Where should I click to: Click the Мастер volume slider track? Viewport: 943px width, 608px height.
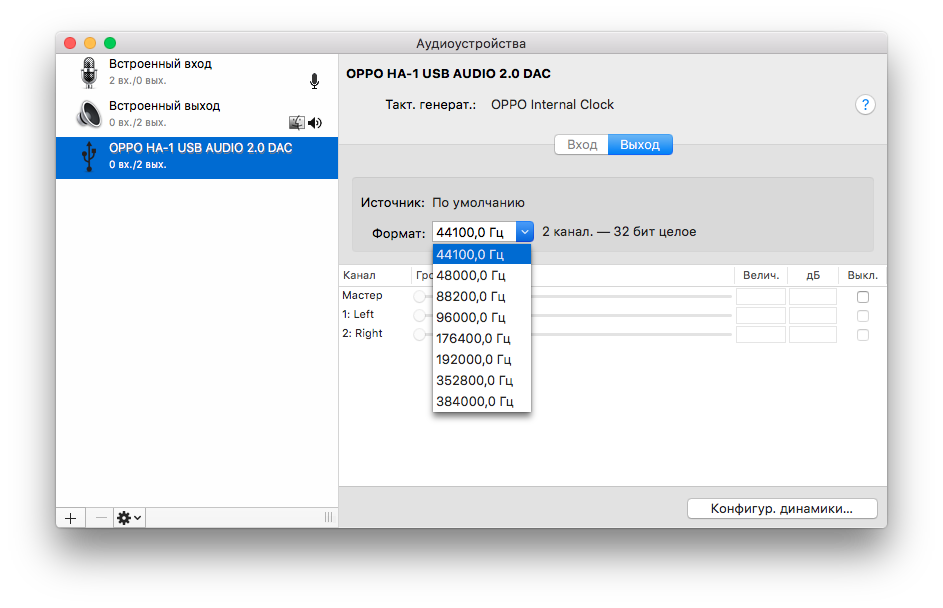point(630,297)
